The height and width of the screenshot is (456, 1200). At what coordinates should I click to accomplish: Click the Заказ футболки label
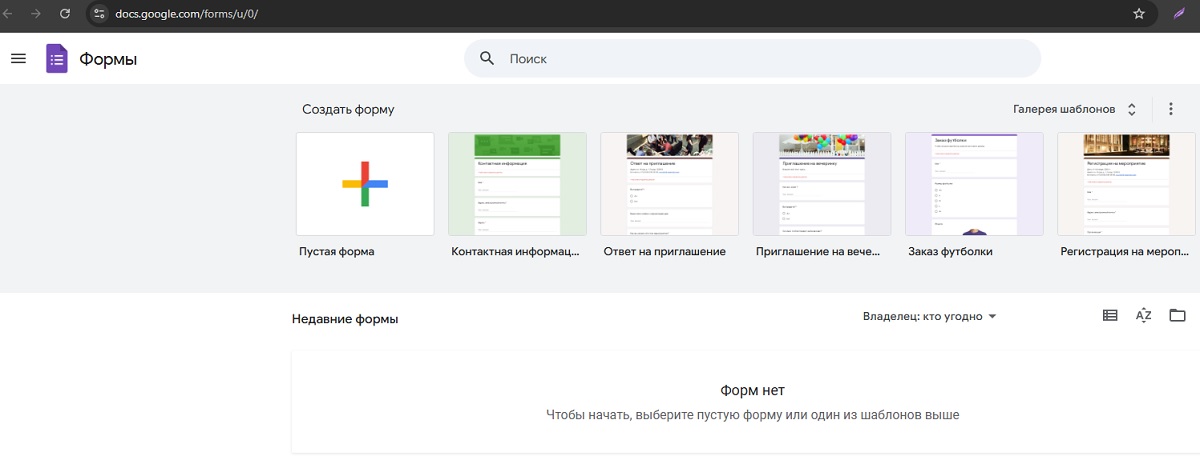[x=950, y=252]
